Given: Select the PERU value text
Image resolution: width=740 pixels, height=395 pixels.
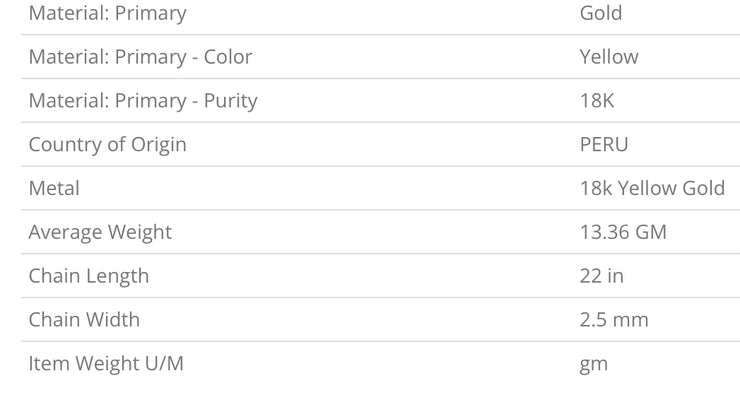Looking at the screenshot, I should pyautogui.click(x=604, y=144).
